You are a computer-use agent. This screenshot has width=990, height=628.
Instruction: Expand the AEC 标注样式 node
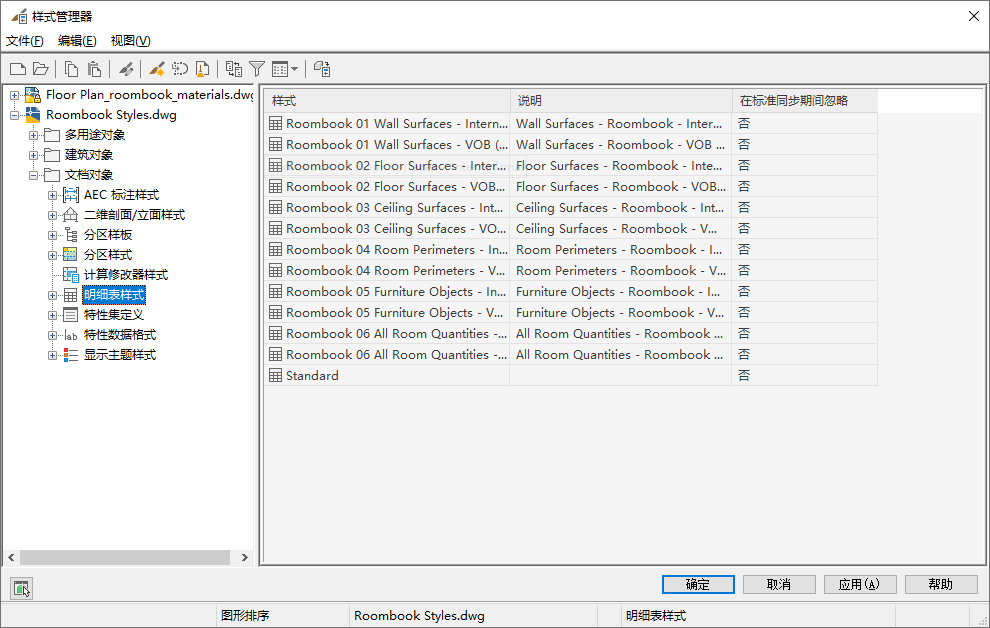pos(52,195)
